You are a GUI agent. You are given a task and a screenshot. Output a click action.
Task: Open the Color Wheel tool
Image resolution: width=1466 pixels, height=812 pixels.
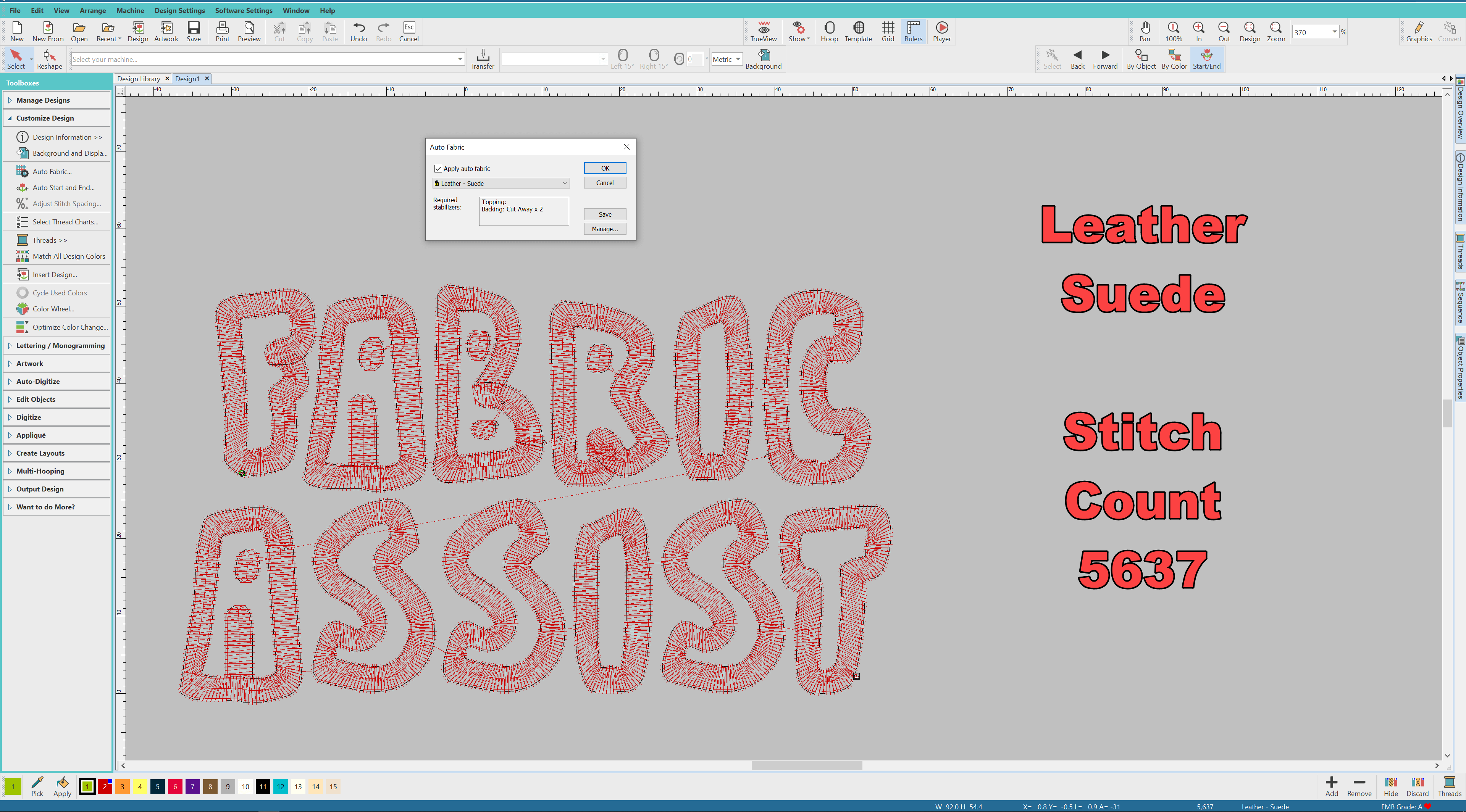(x=53, y=309)
